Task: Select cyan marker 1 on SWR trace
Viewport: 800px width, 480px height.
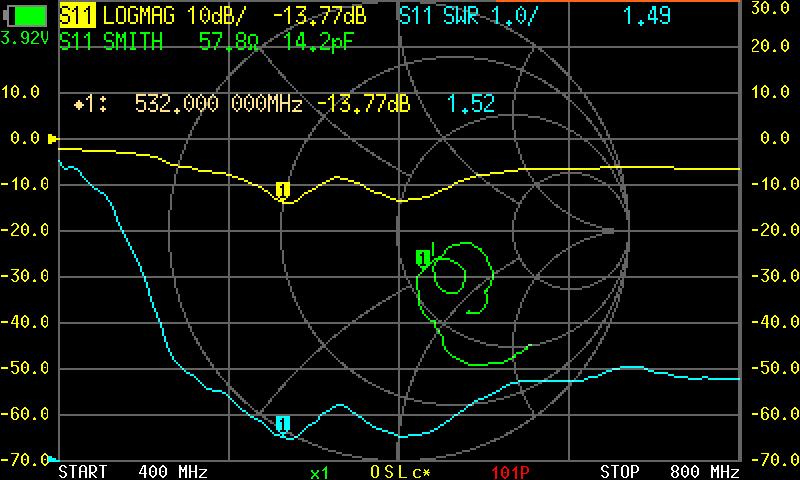Action: coord(283,424)
